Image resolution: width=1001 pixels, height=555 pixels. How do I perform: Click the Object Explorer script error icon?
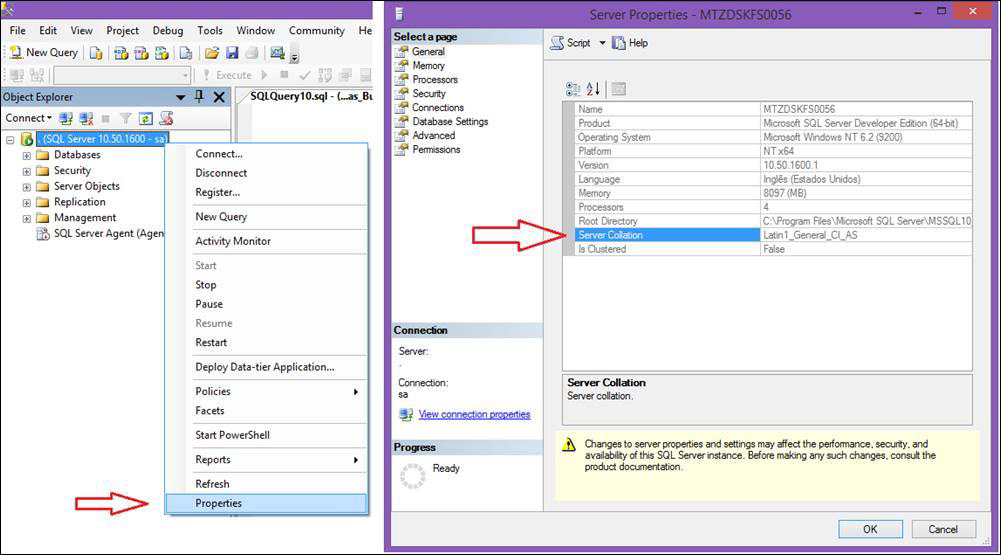coord(167,118)
